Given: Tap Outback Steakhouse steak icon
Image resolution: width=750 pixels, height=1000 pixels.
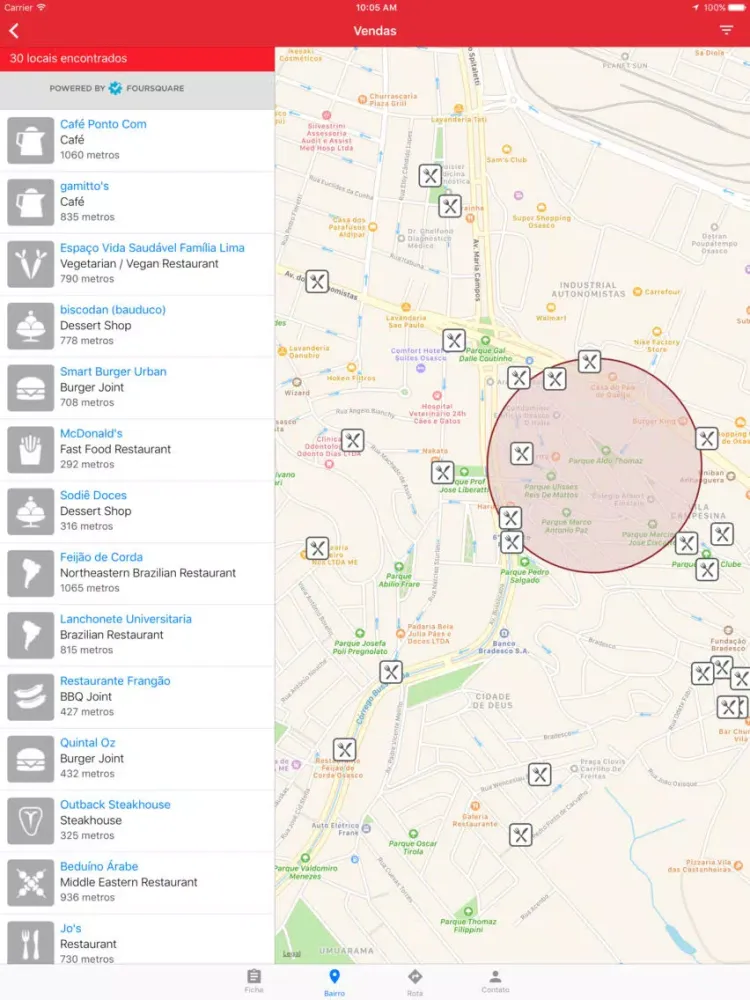Looking at the screenshot, I should [31, 821].
